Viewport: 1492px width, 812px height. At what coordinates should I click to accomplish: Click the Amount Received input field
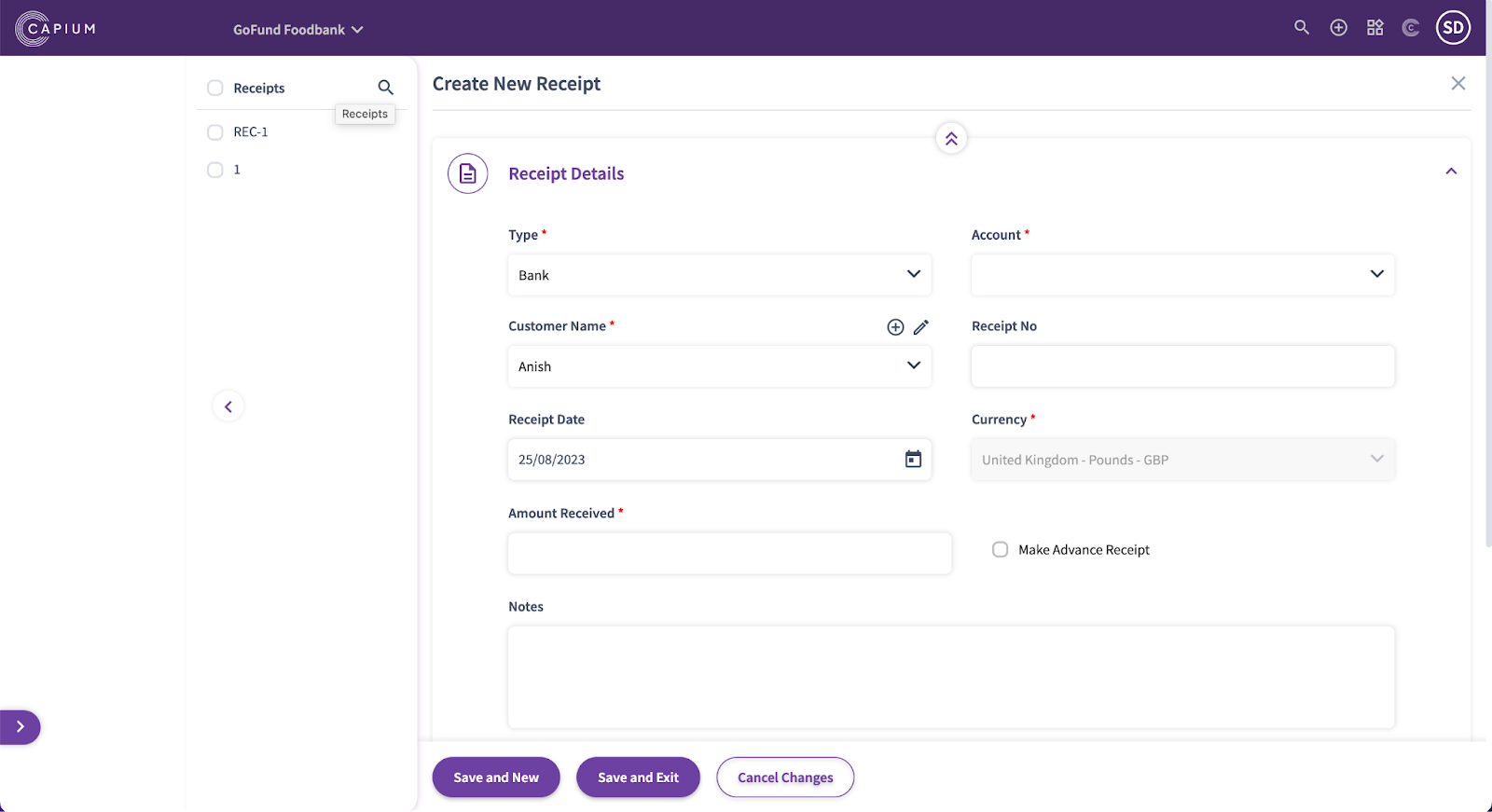coord(730,553)
